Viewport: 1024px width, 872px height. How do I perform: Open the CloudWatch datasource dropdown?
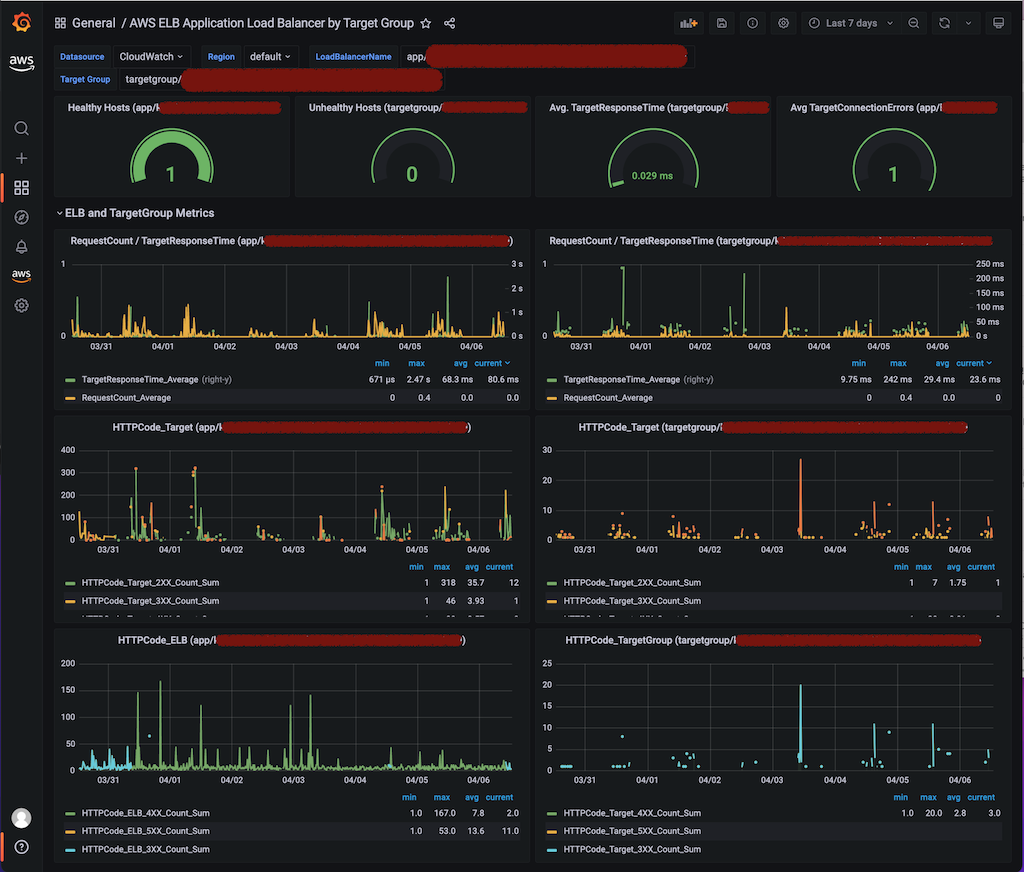coord(151,57)
